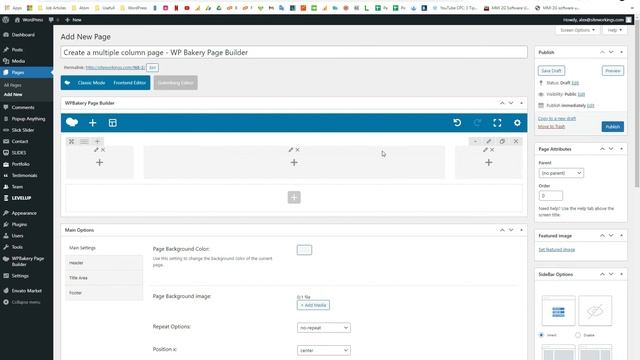Add new row with gray plus button
The image size is (640, 360).
tap(294, 197)
